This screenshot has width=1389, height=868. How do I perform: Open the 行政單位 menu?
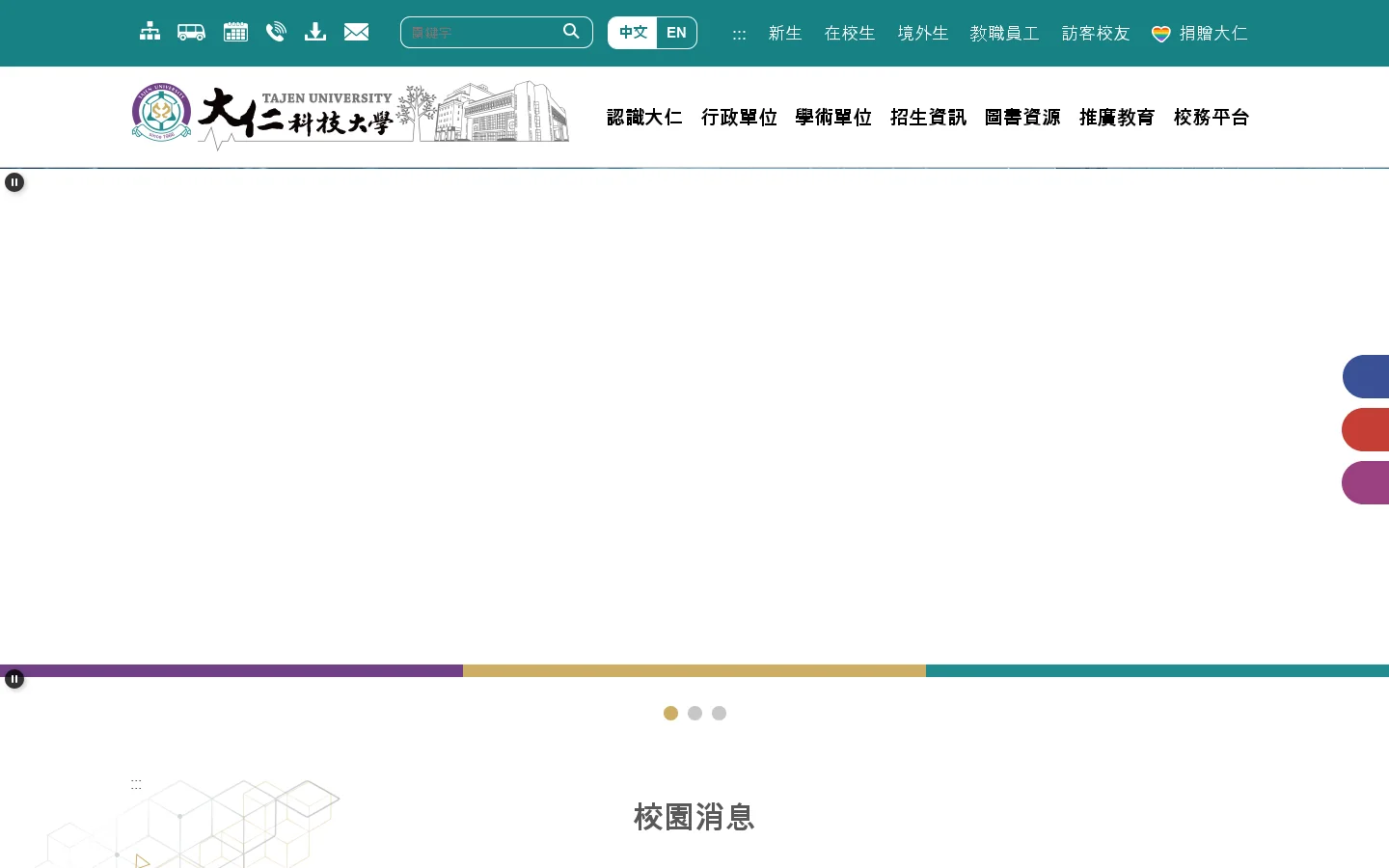[x=739, y=118]
